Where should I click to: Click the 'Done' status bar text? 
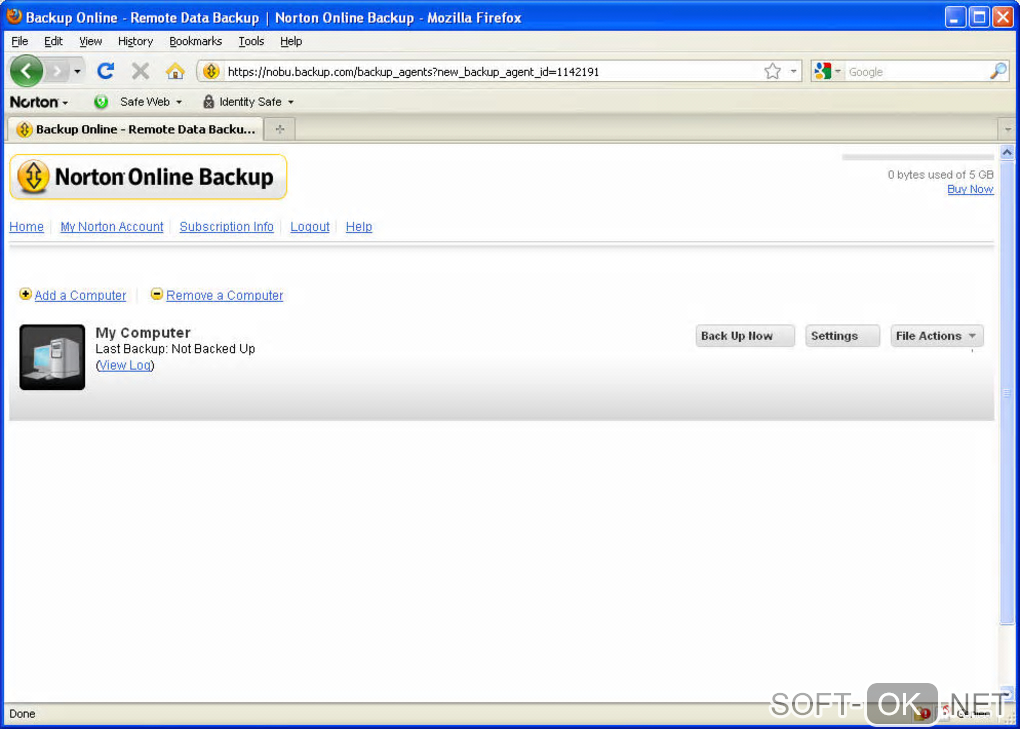click(22, 713)
